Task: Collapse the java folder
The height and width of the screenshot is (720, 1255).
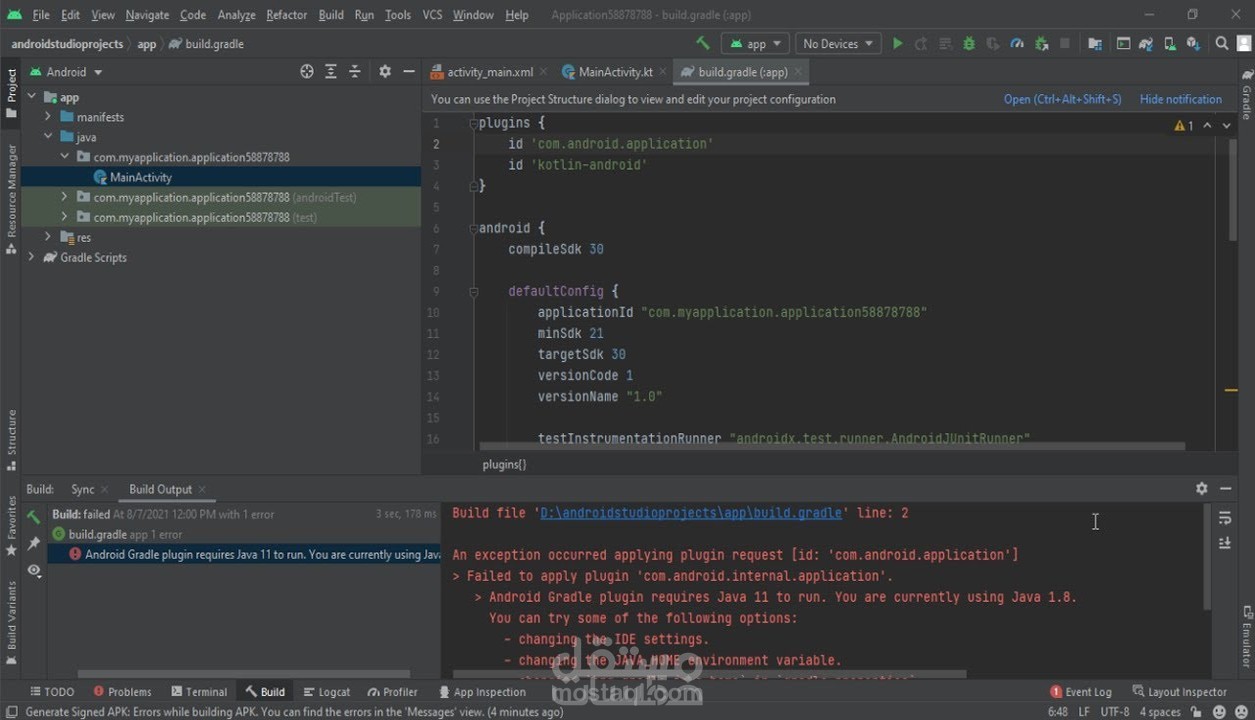Action: [48, 137]
